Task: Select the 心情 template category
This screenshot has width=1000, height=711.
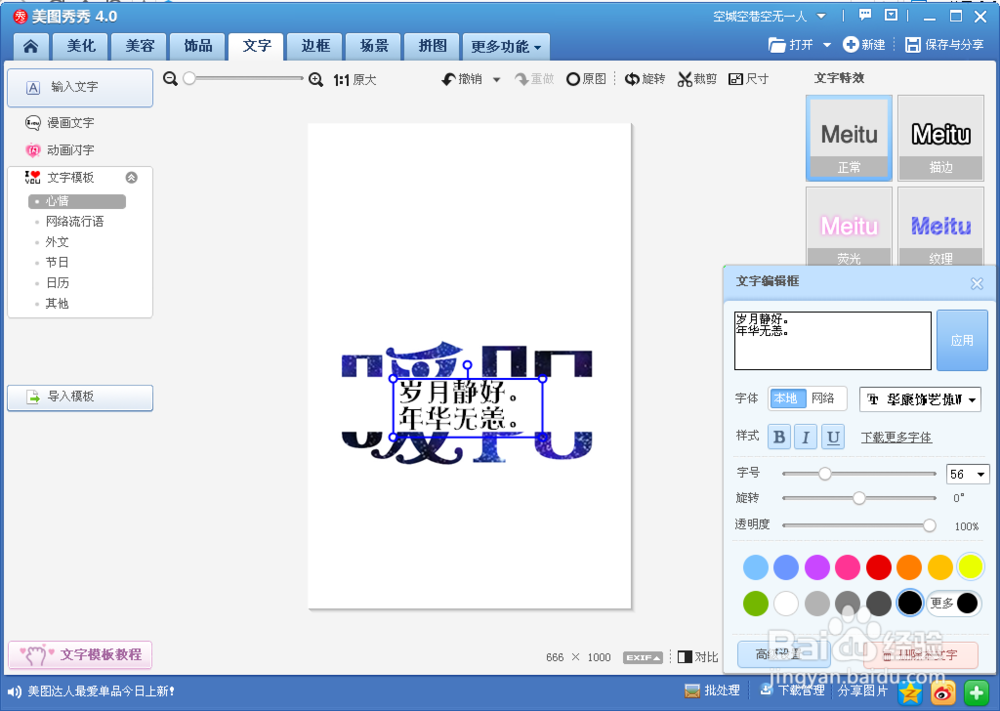Action: pyautogui.click(x=77, y=202)
